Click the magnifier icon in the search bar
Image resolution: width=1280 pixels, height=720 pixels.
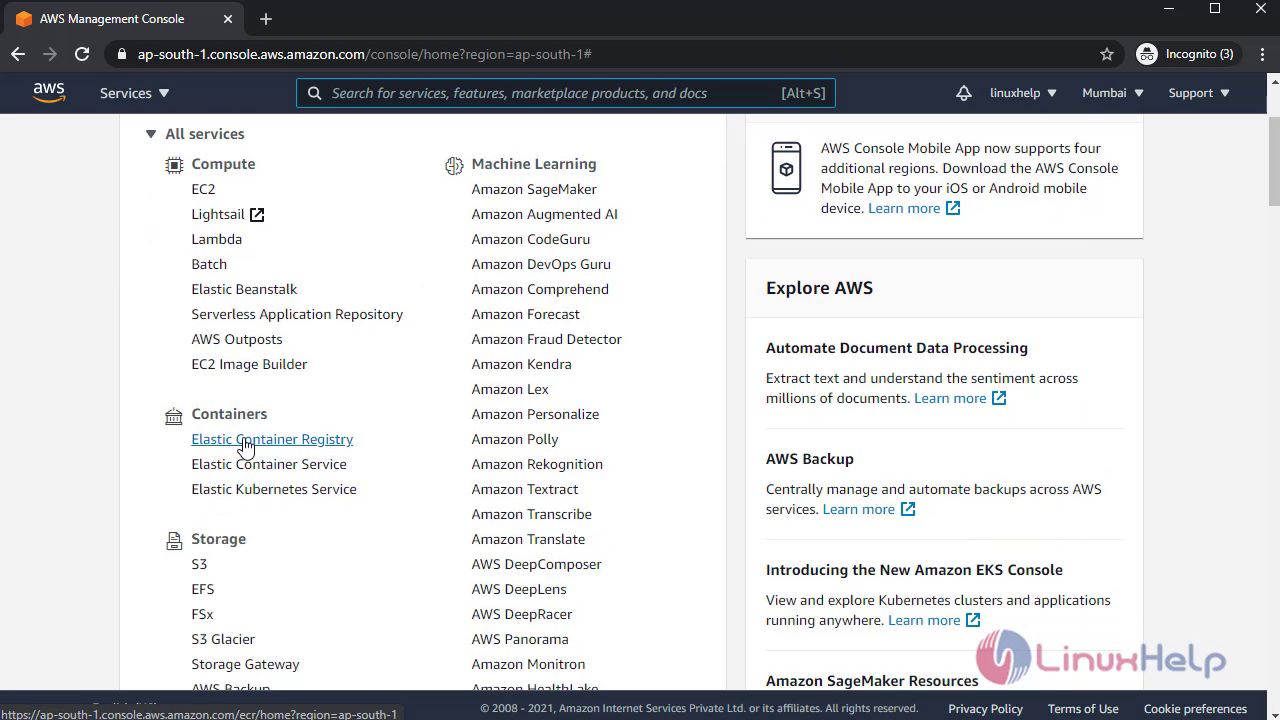point(314,93)
